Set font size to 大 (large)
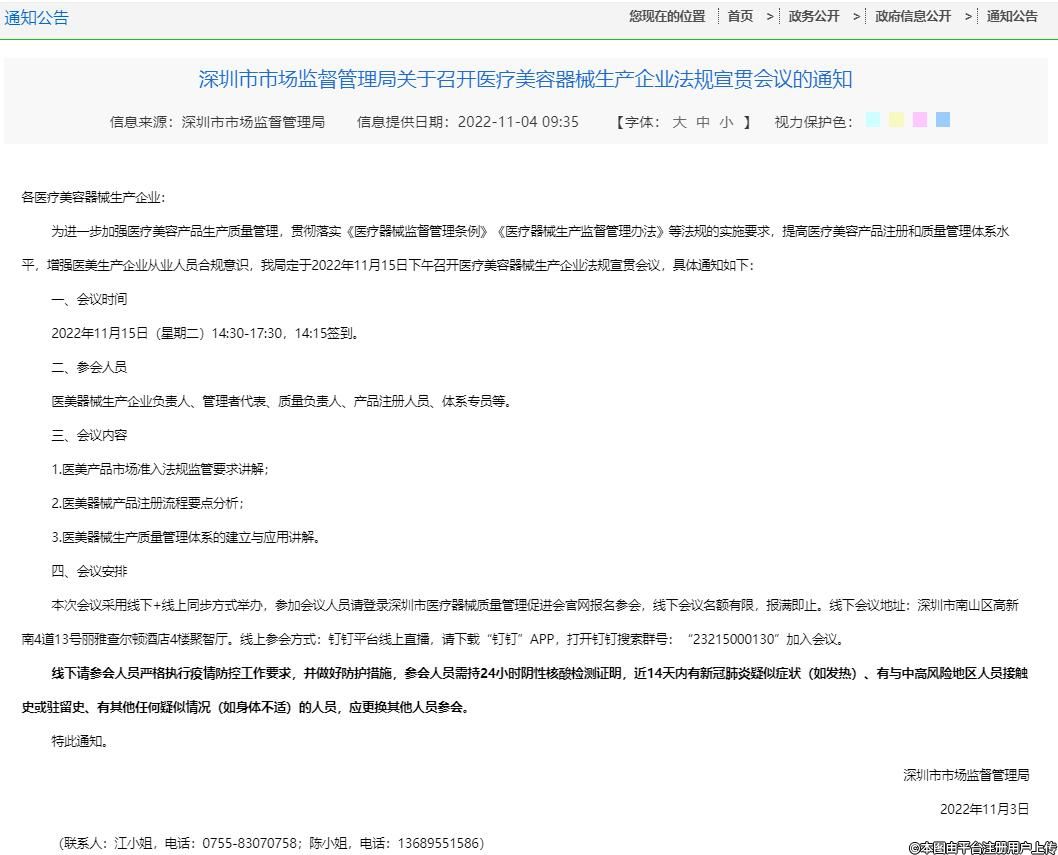The width and height of the screenshot is (1058, 855). tap(679, 122)
